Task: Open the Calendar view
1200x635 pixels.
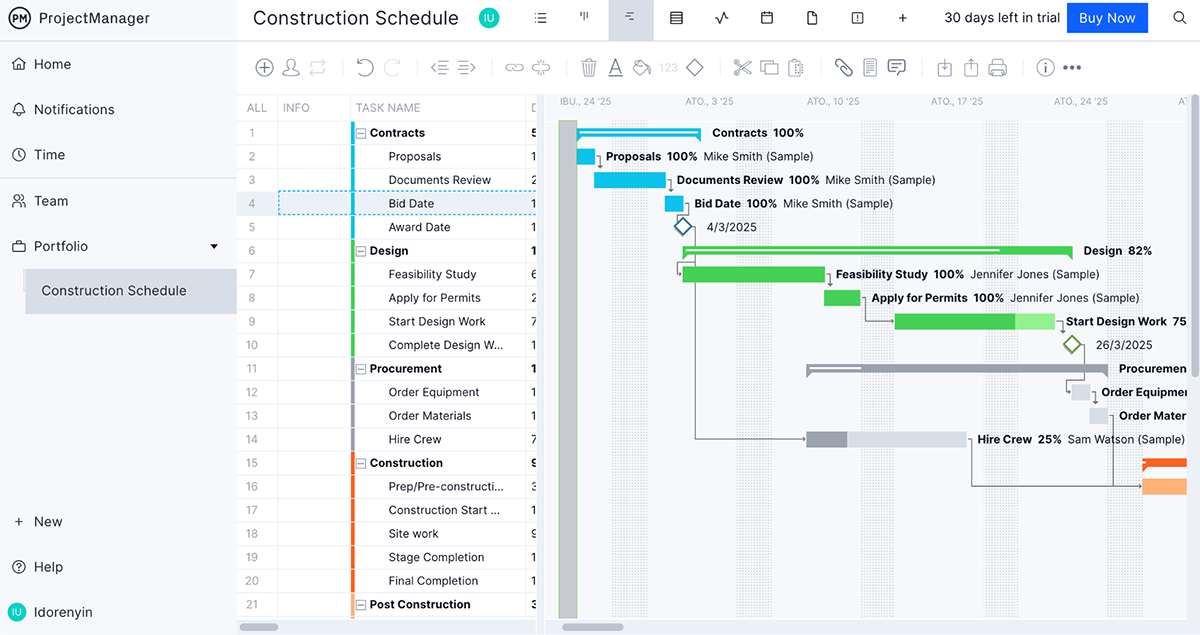Action: coord(766,18)
